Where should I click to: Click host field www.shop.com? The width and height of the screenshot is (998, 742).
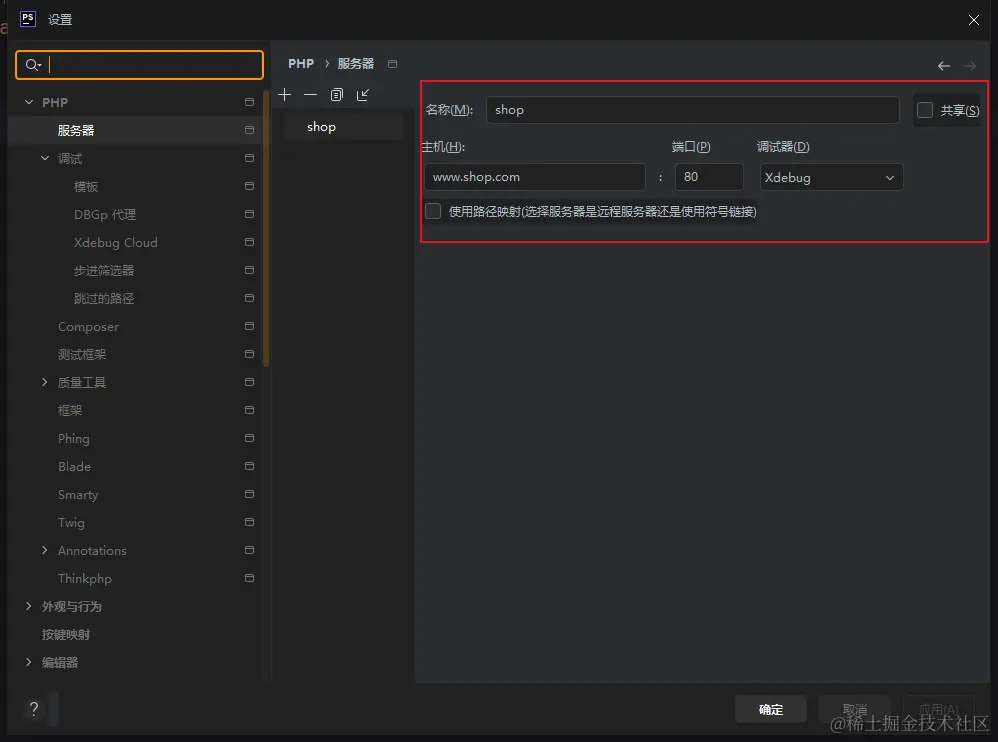coord(535,177)
